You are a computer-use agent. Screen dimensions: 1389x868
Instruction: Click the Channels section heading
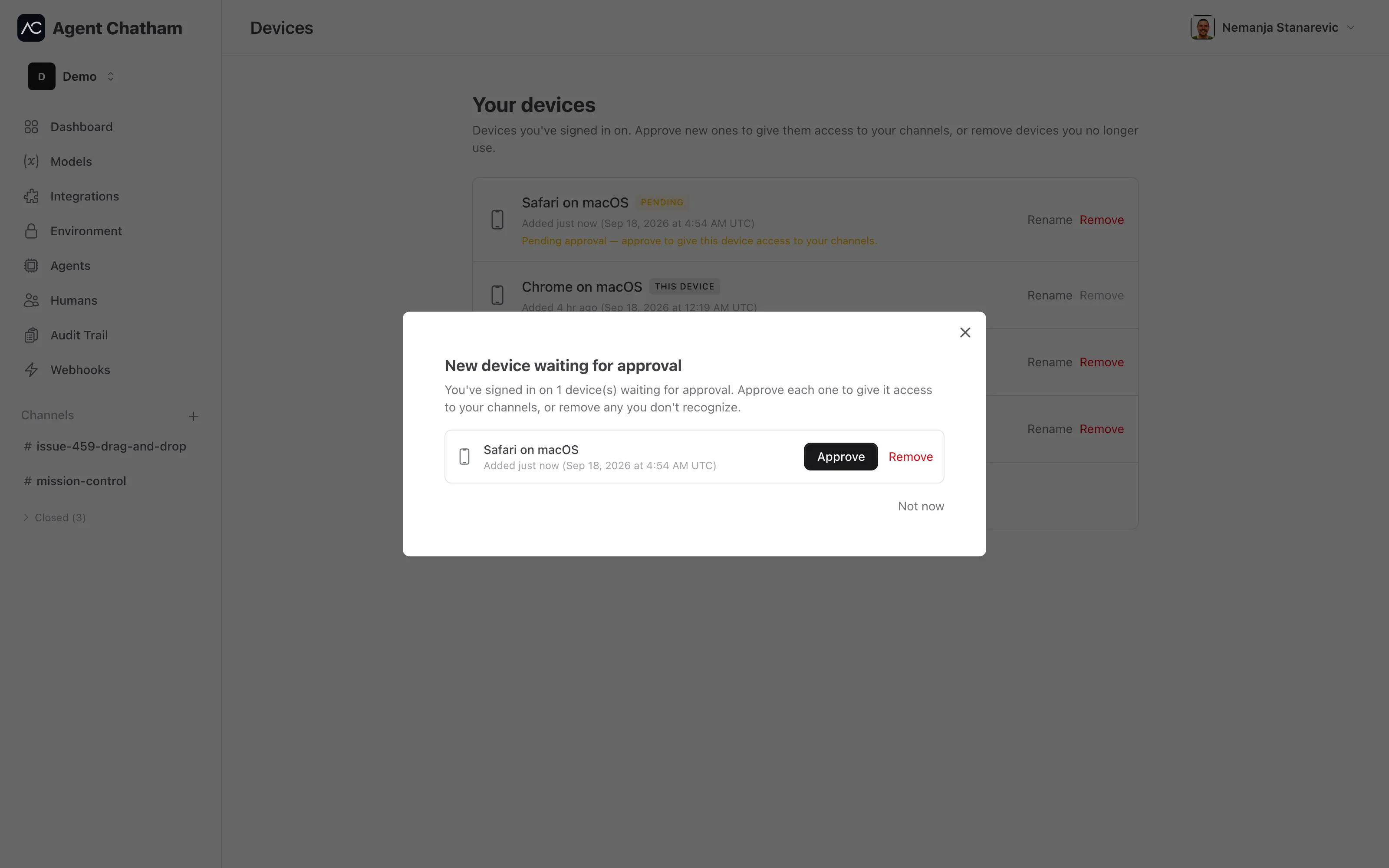click(48, 415)
